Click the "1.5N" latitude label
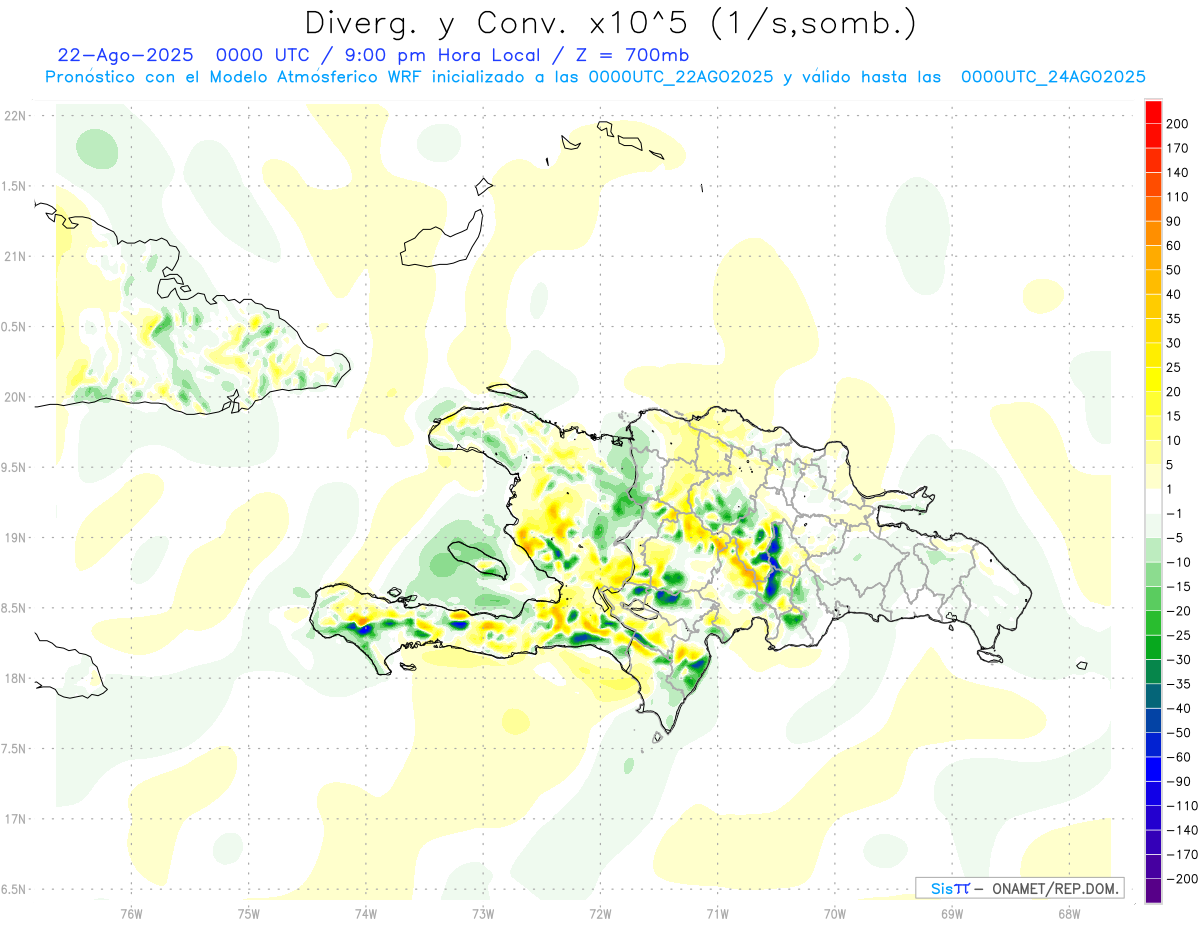The width and height of the screenshot is (1200, 927). tap(15, 186)
